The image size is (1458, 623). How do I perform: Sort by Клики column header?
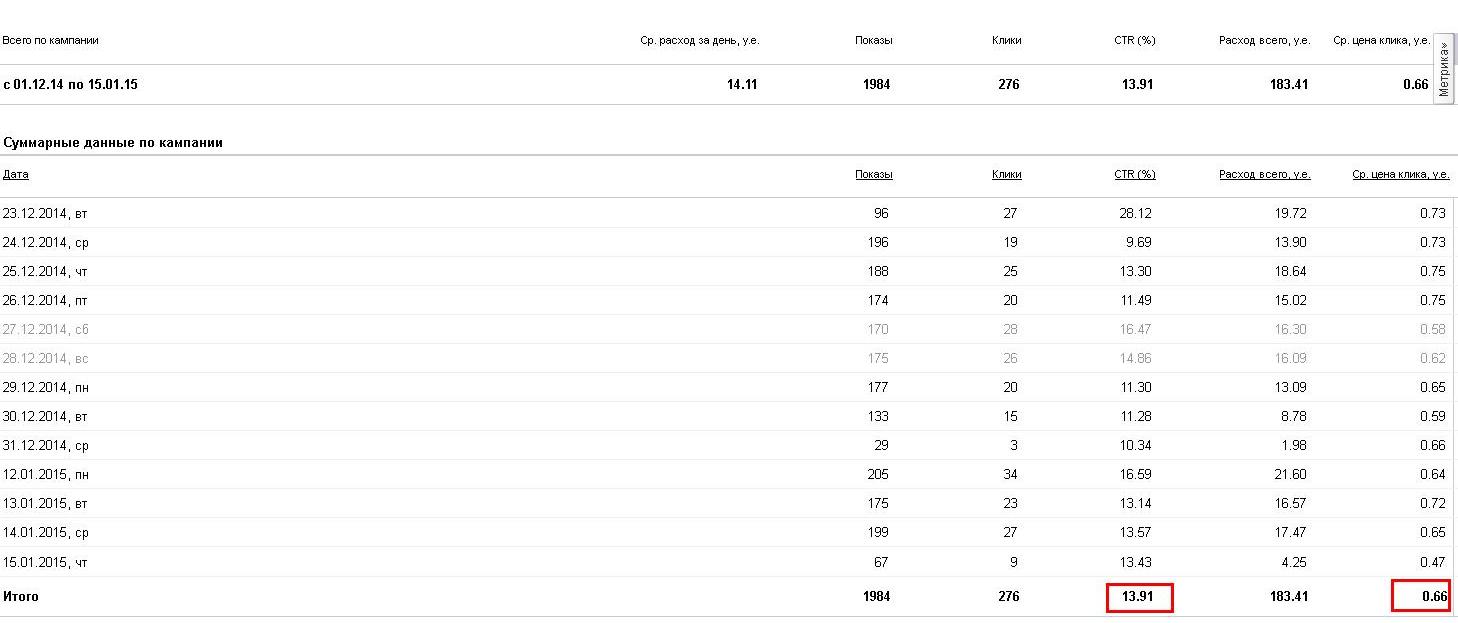(x=1006, y=174)
